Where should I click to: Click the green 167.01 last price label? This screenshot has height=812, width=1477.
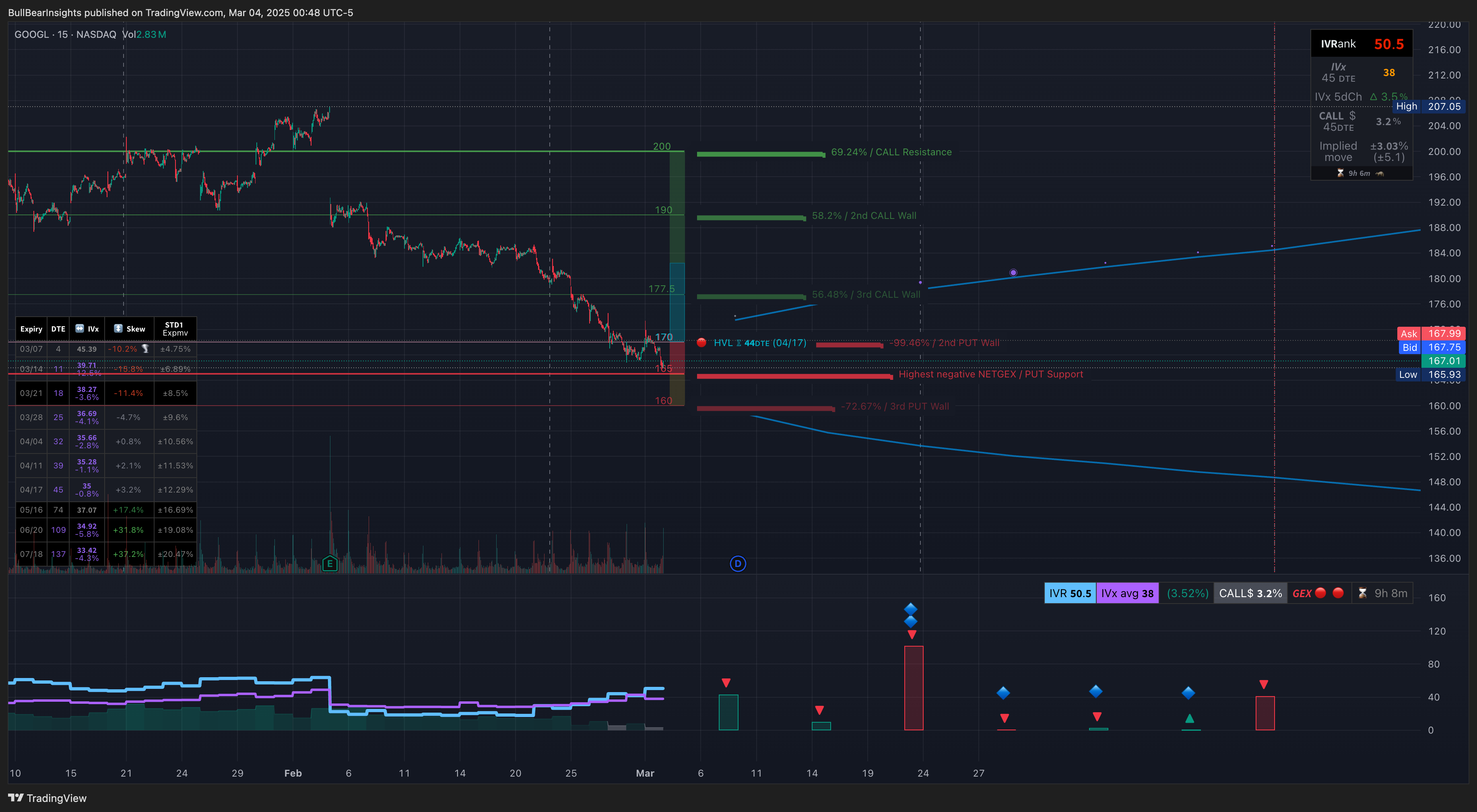[x=1444, y=361]
